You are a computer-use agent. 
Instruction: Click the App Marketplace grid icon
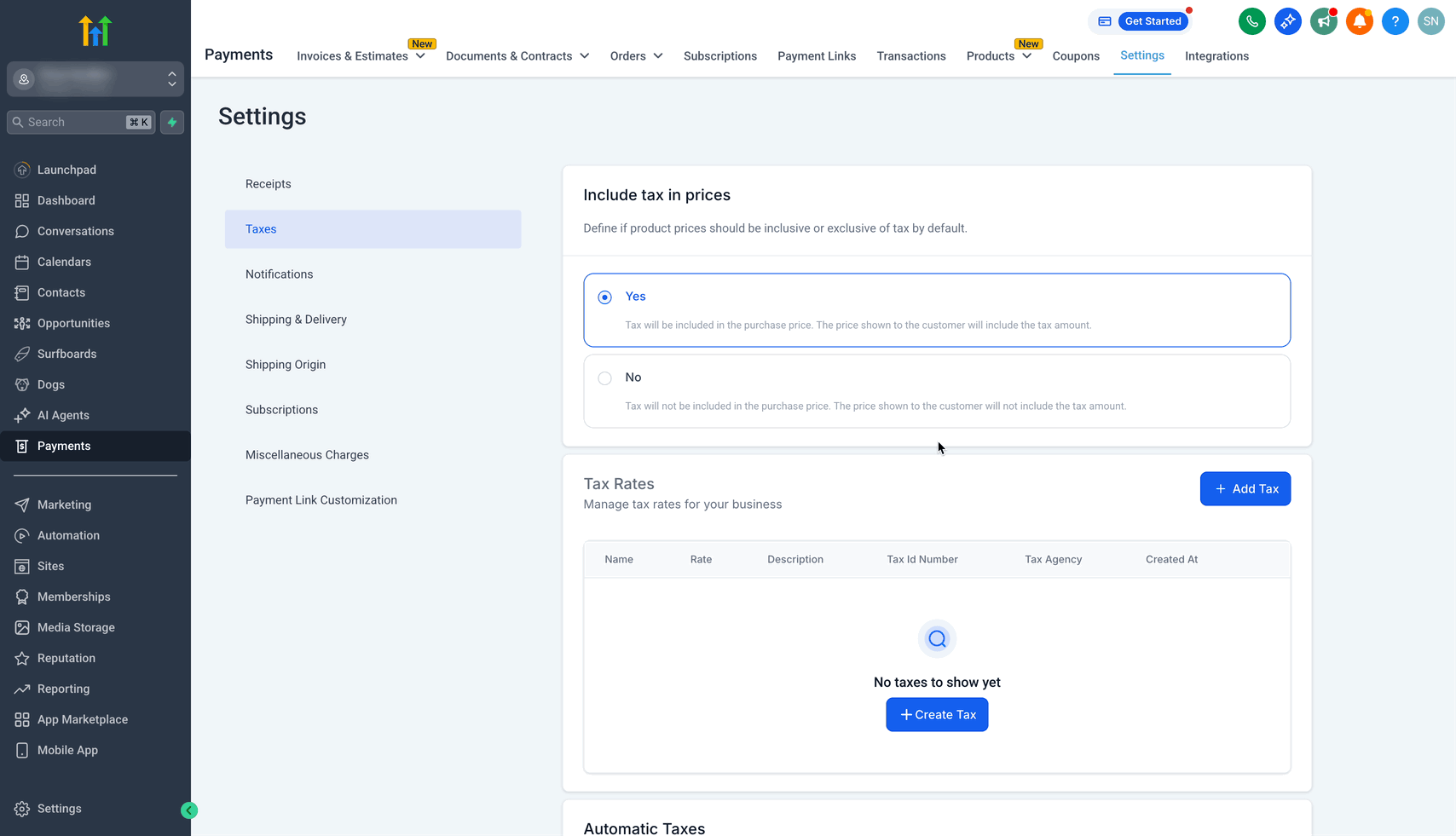pos(22,719)
